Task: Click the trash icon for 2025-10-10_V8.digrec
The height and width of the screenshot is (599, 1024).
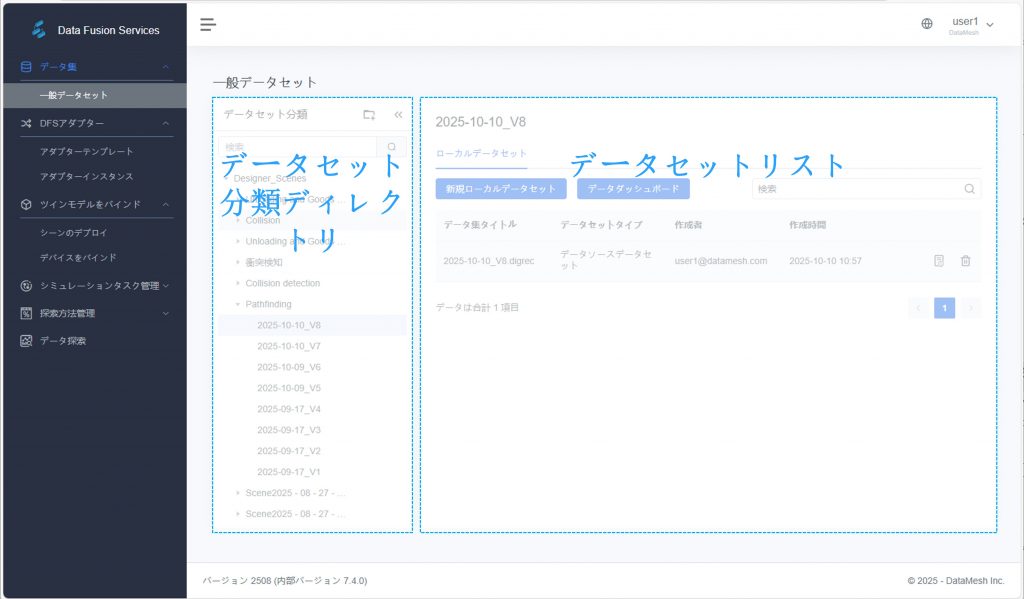Action: click(x=965, y=261)
